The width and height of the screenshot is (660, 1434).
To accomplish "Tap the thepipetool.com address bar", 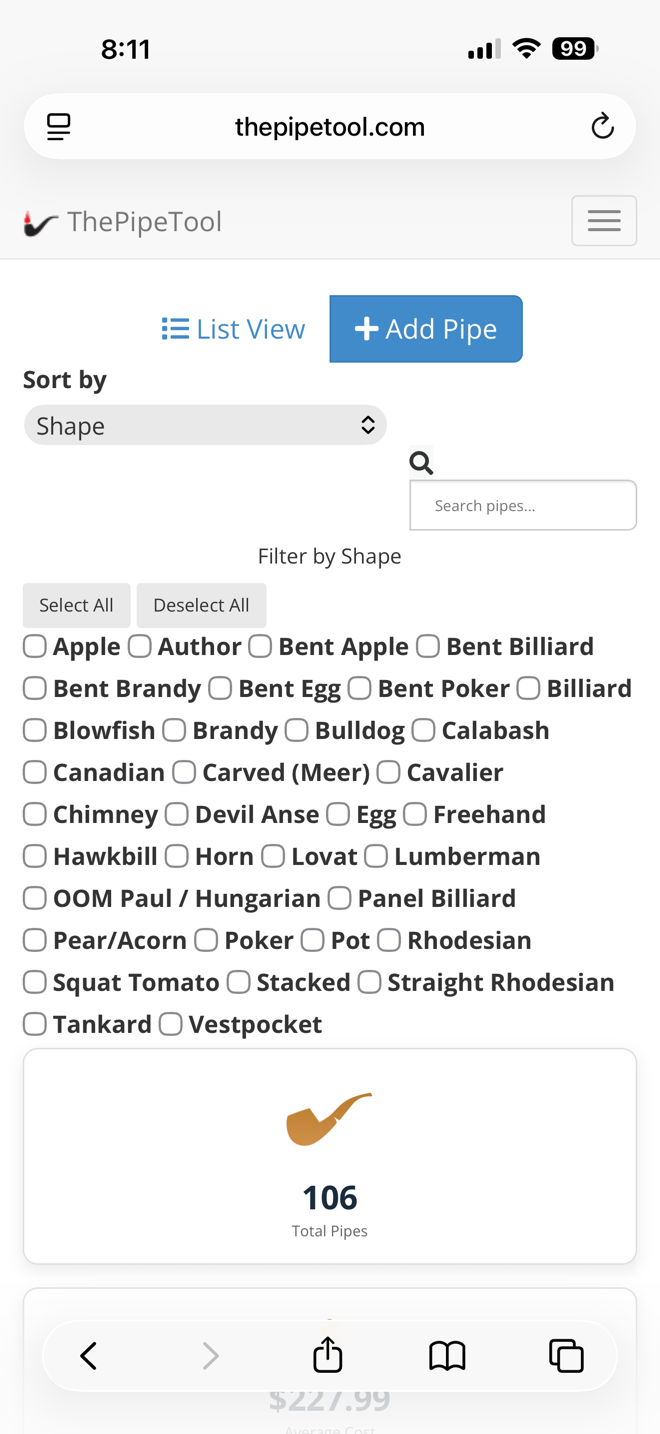I will [x=330, y=127].
